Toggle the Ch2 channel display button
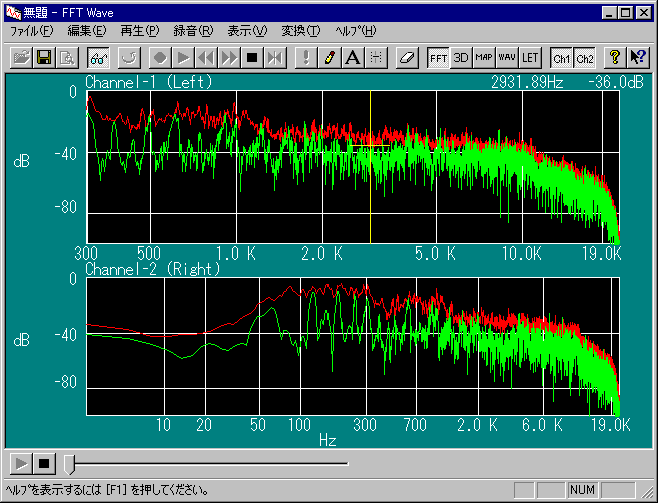This screenshot has height=503, width=658. tap(585, 57)
